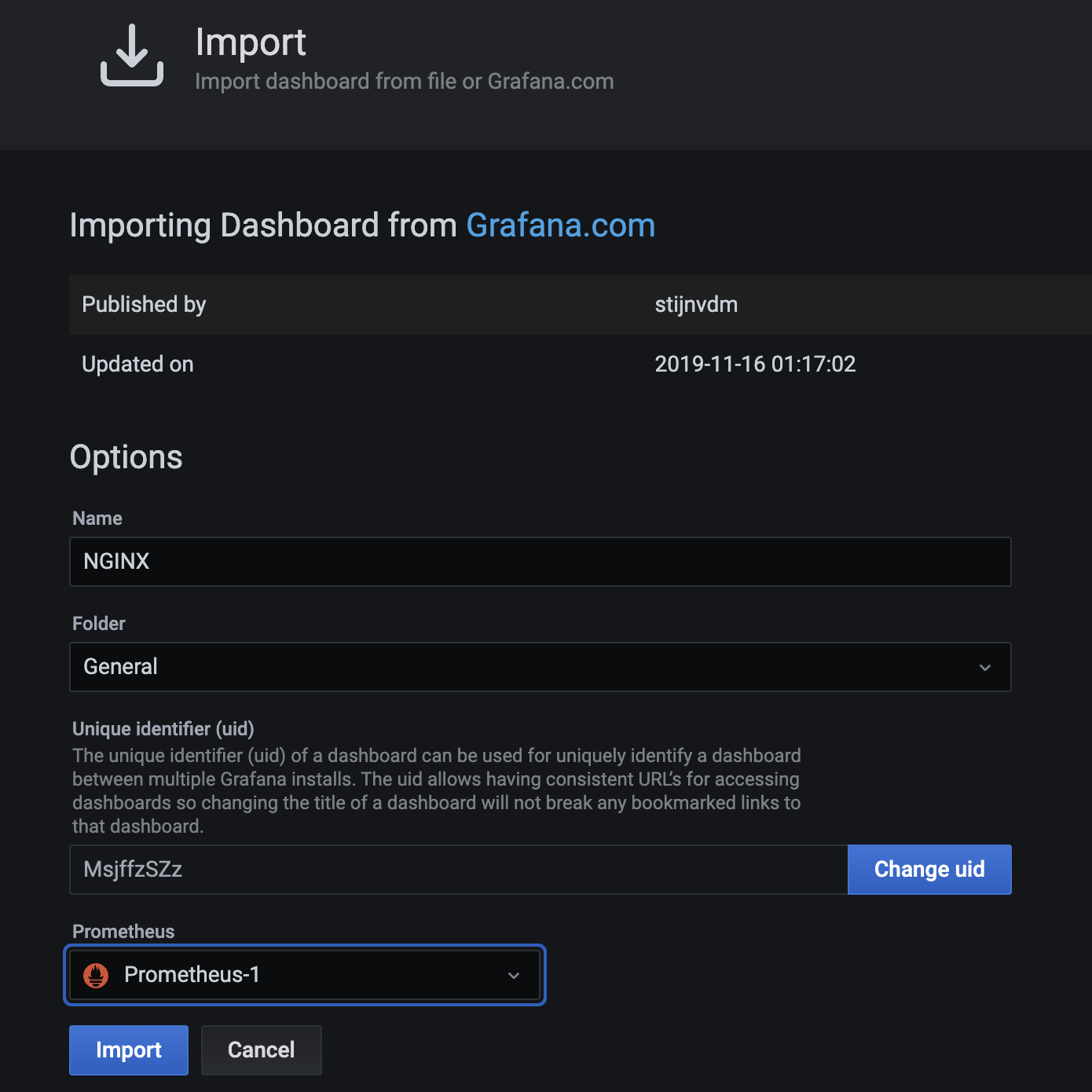Click the Options section heading
Screen dimensions: 1092x1092
[126, 457]
